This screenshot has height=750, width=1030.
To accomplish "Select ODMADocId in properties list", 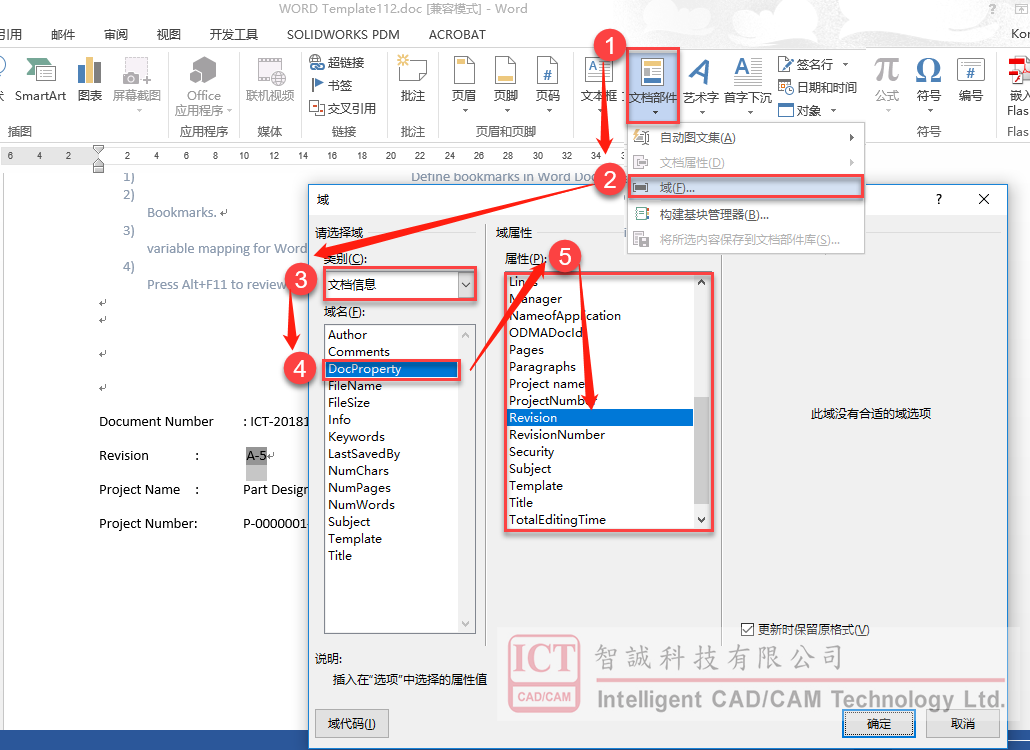I will coord(600,332).
